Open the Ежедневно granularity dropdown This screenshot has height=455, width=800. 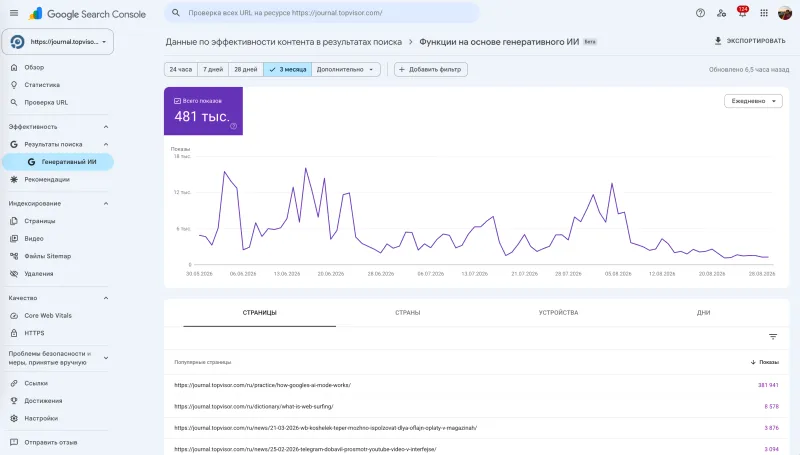click(x=753, y=101)
